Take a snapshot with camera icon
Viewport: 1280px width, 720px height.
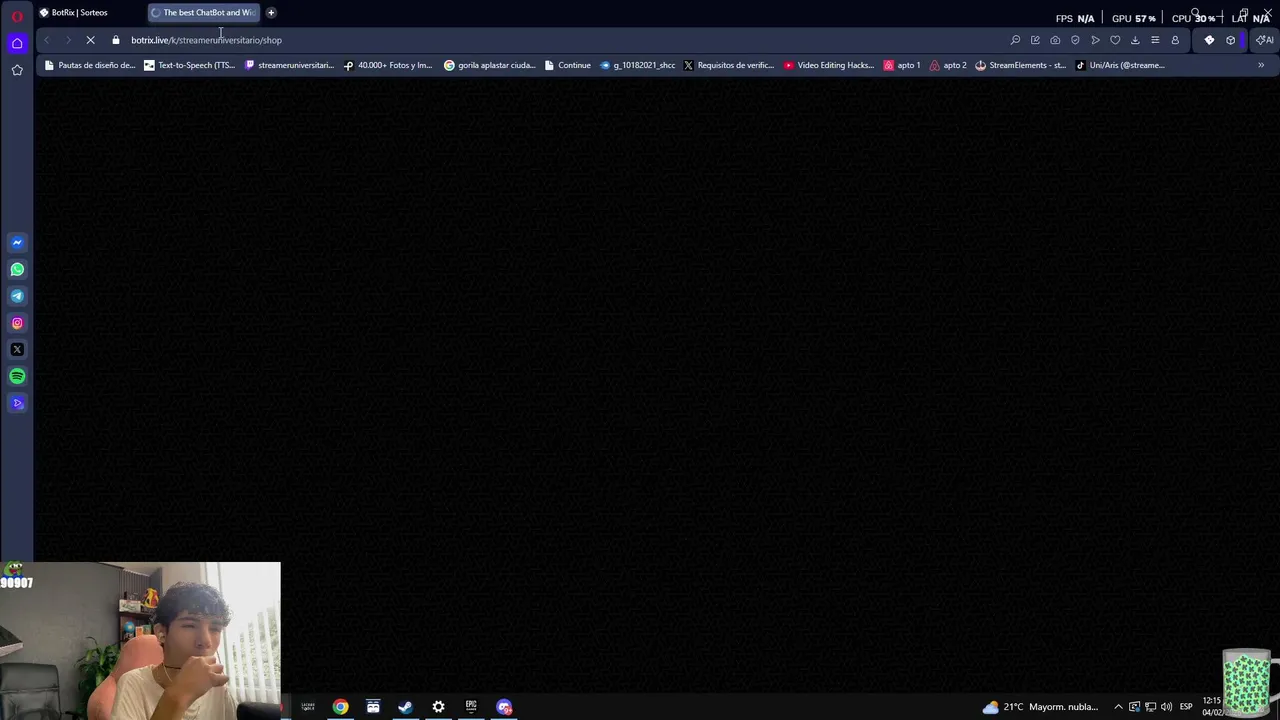[1055, 40]
